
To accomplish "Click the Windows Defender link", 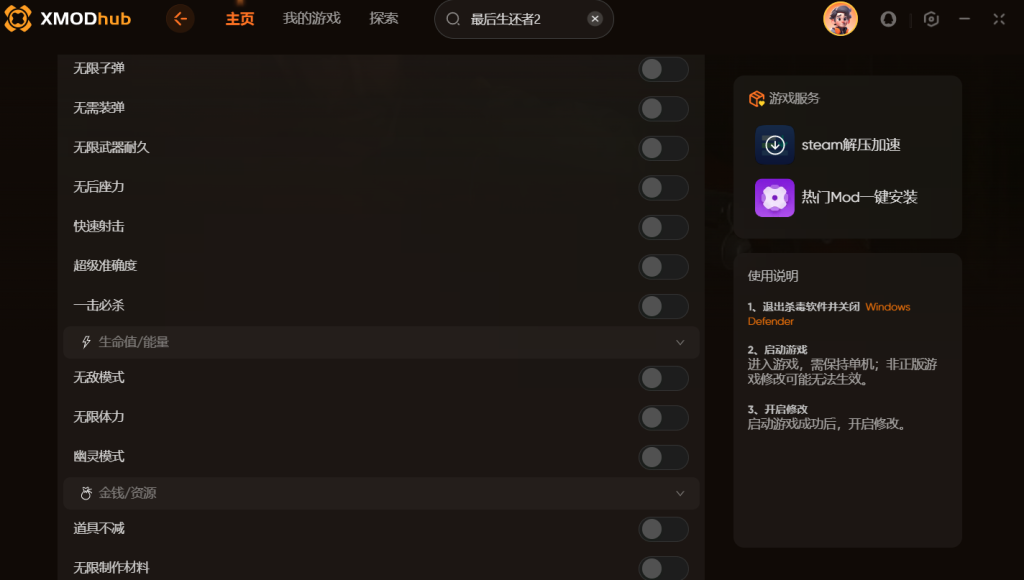I will [829, 314].
